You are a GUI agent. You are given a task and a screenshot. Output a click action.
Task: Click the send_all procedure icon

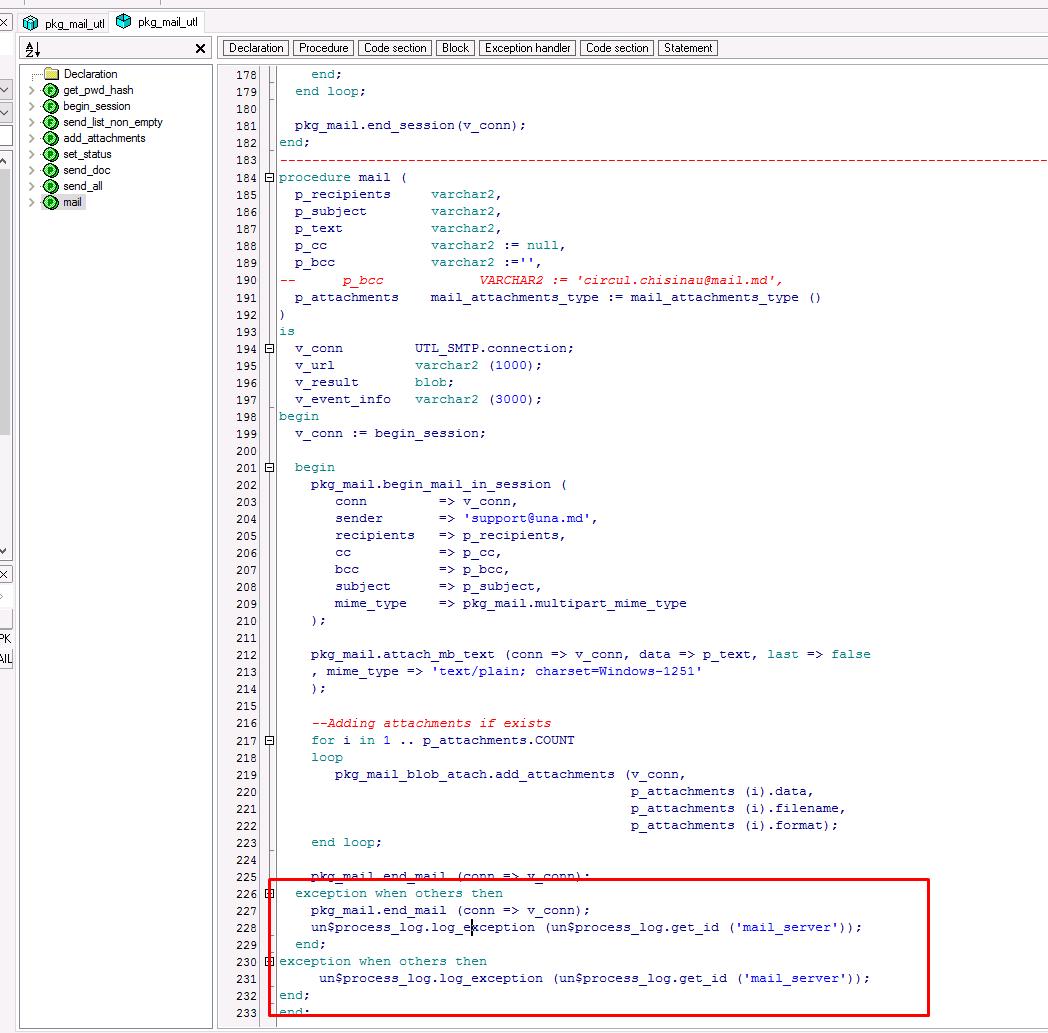click(51, 186)
